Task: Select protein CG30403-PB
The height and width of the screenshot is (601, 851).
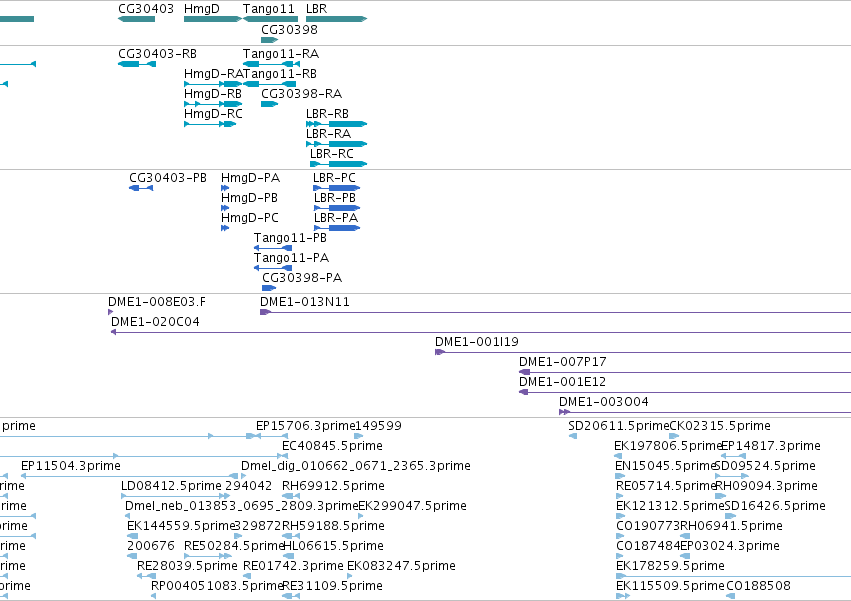Action: (x=168, y=178)
